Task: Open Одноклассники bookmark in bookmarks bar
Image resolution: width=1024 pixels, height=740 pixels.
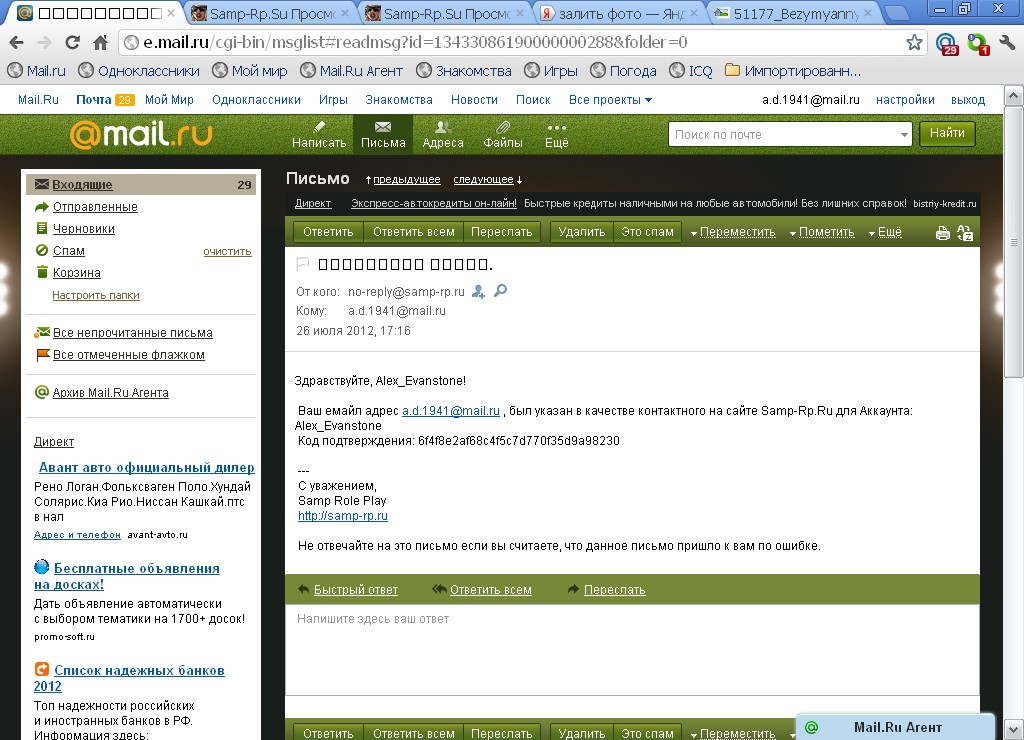Action: [x=139, y=71]
